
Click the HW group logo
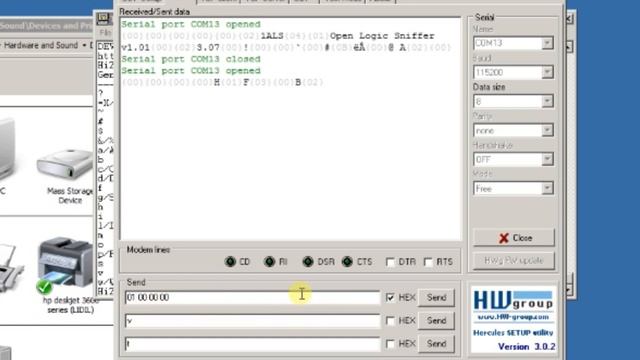(x=513, y=301)
